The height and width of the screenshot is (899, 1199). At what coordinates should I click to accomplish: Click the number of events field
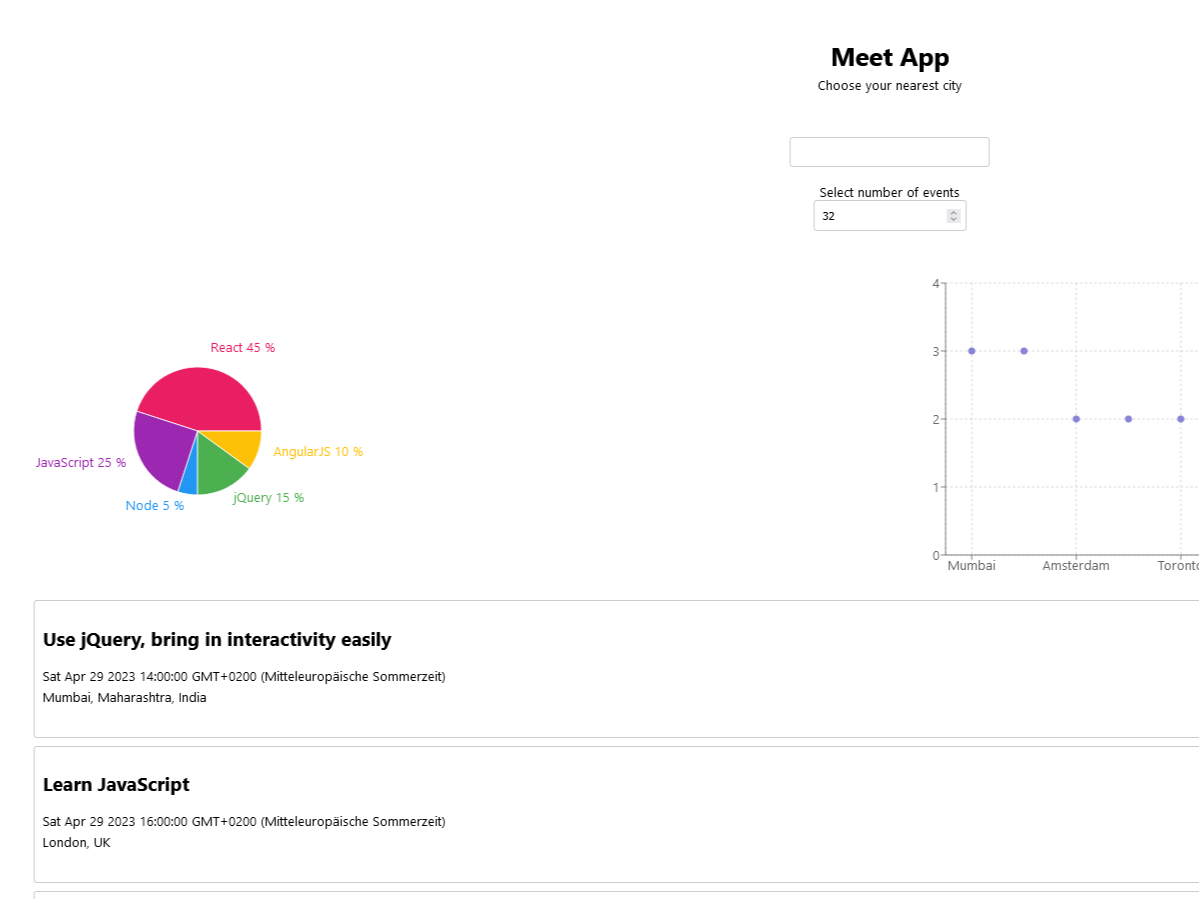[x=878, y=216]
